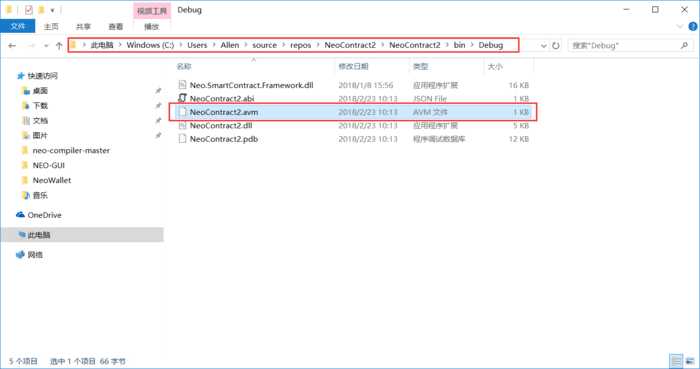The image size is (700, 369).
Task: Open the 共享 ribbon tab
Action: pyautogui.click(x=83, y=27)
